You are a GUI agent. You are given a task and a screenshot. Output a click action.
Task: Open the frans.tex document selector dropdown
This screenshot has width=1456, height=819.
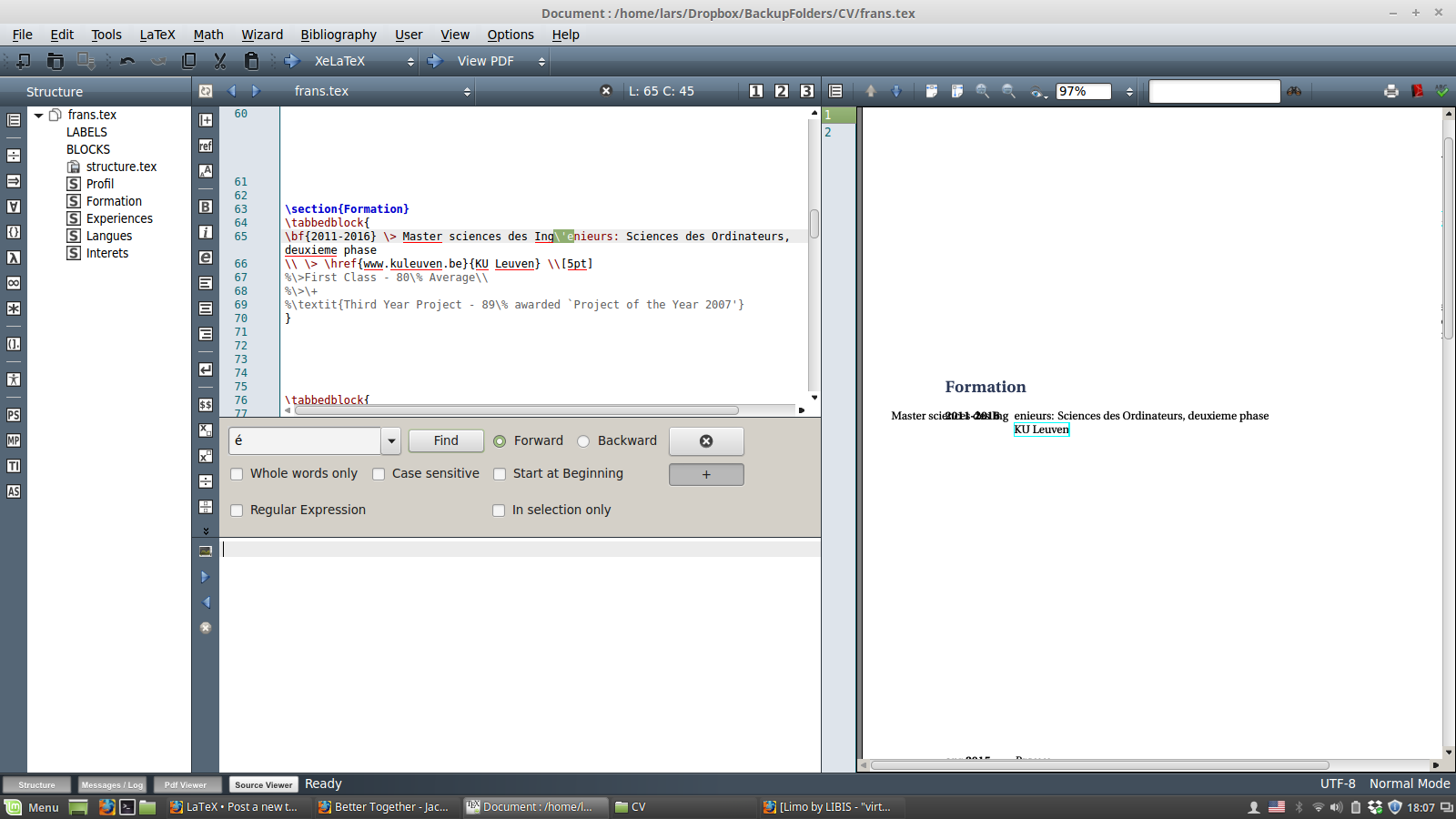[x=467, y=91]
